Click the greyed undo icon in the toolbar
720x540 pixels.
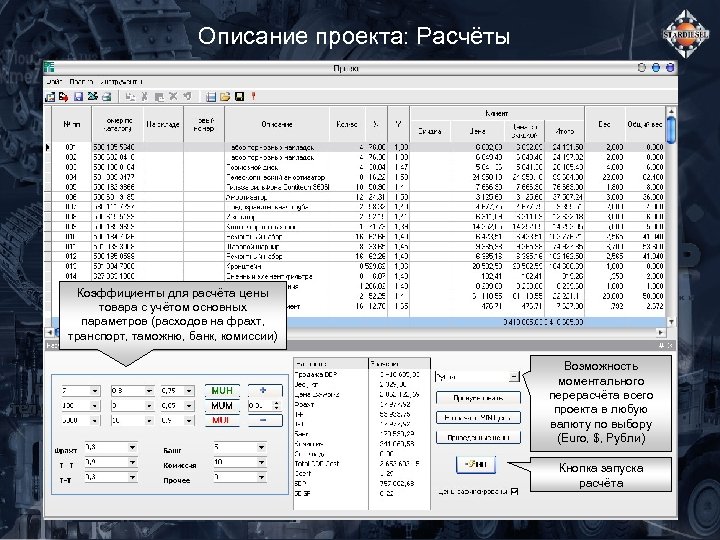tap(187, 96)
